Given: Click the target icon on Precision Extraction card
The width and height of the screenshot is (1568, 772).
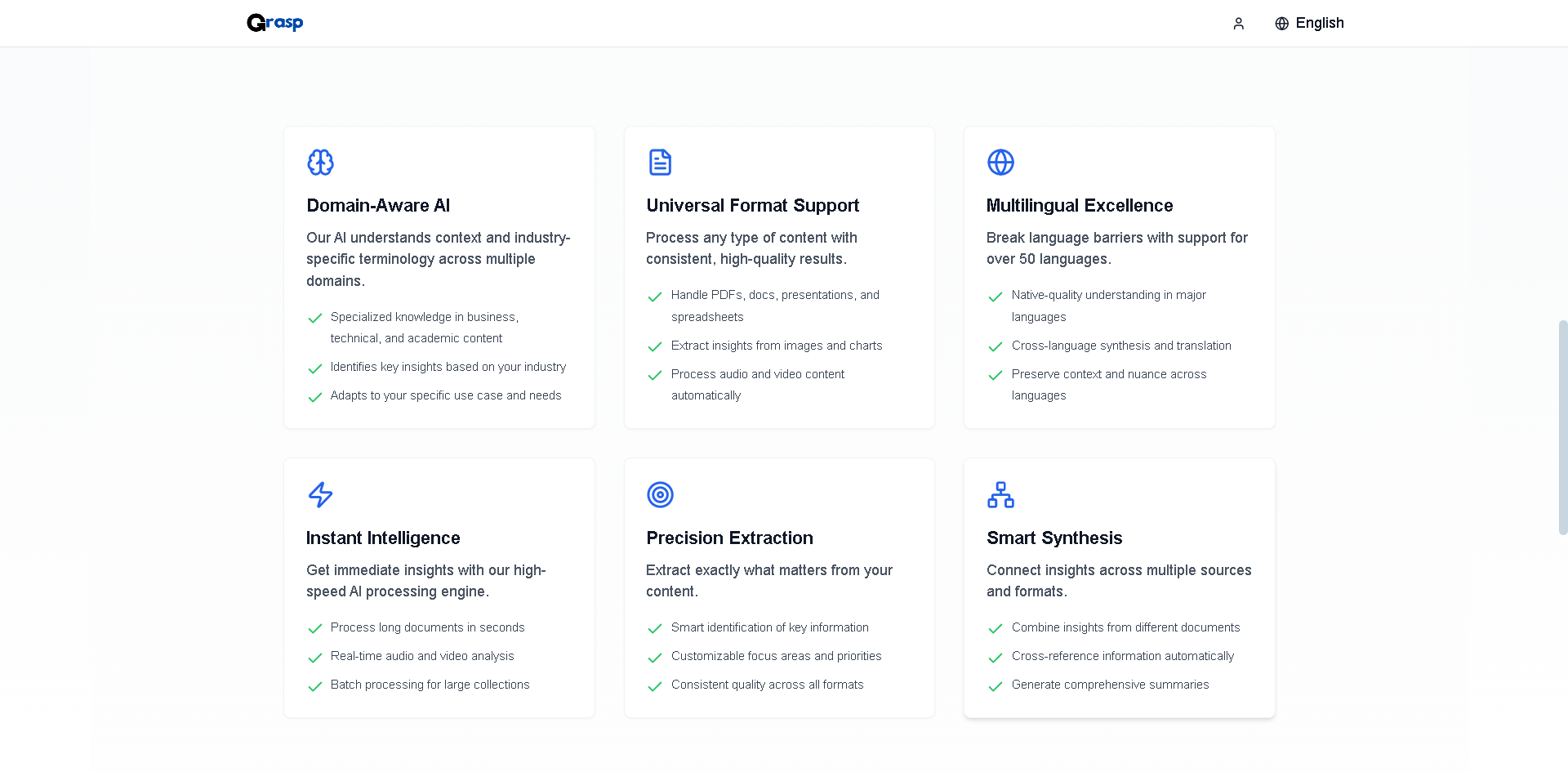Looking at the screenshot, I should coord(660,495).
